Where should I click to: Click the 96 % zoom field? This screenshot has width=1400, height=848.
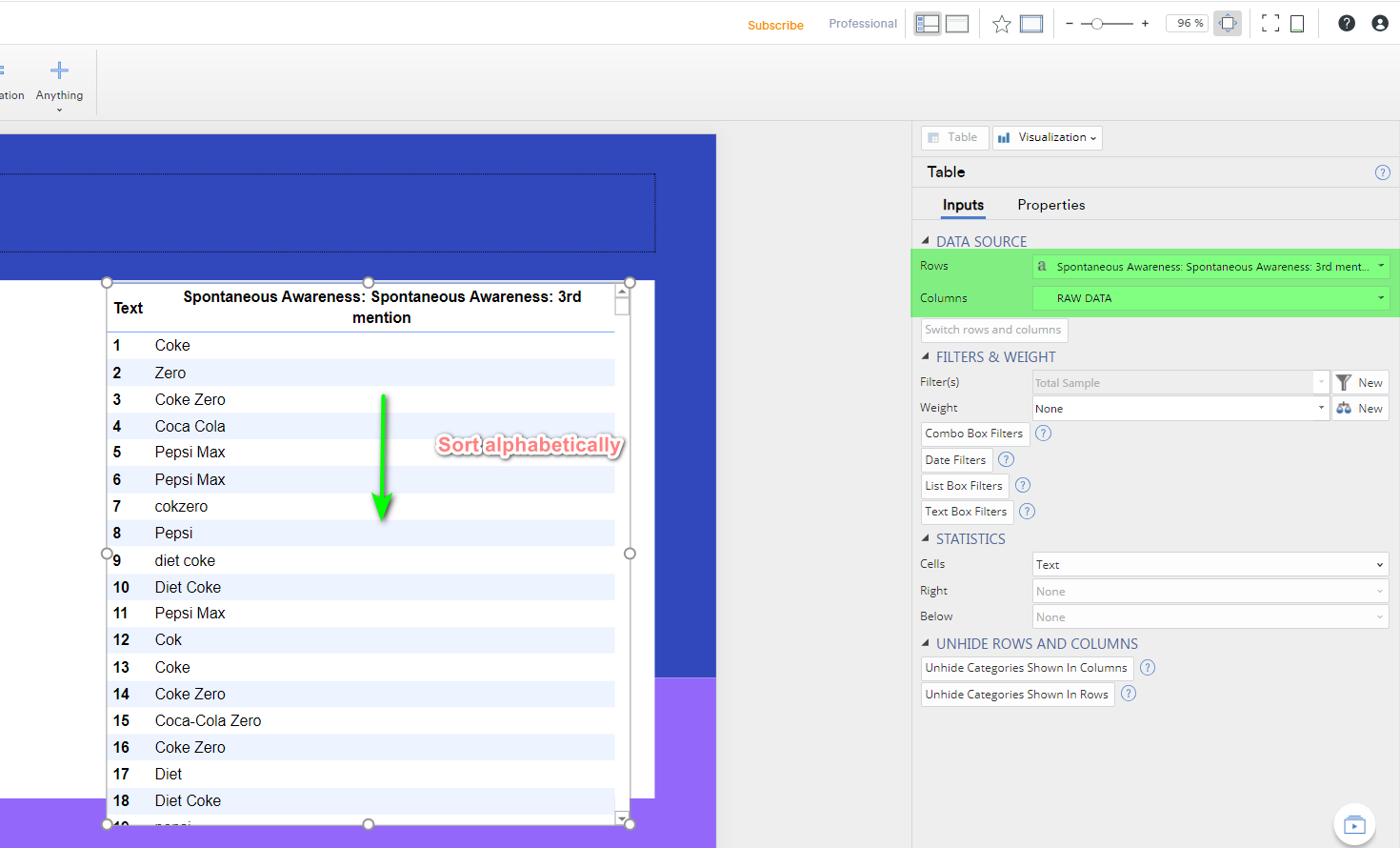1187,23
